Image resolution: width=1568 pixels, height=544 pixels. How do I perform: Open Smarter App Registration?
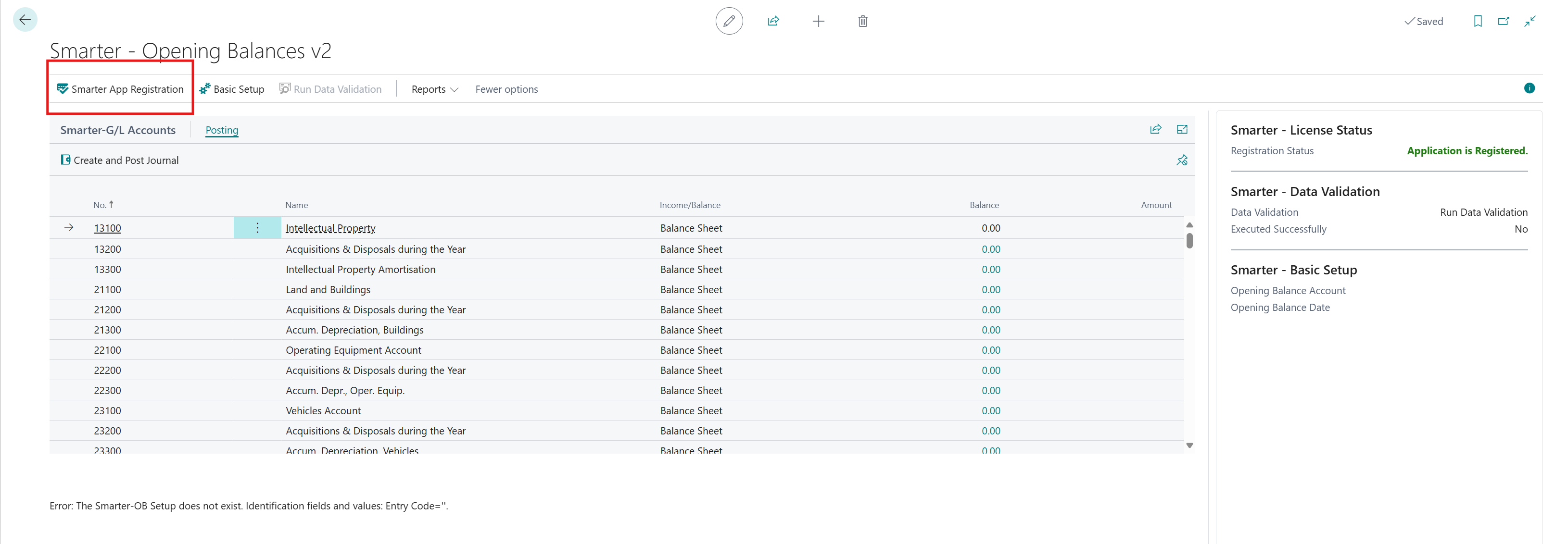[x=120, y=89]
